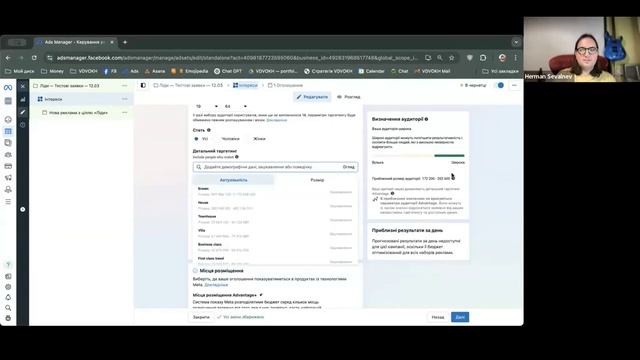Viewport: 640px width, 360px height.
Task: Open the stacked pages icon in left rail
Action: (8, 143)
